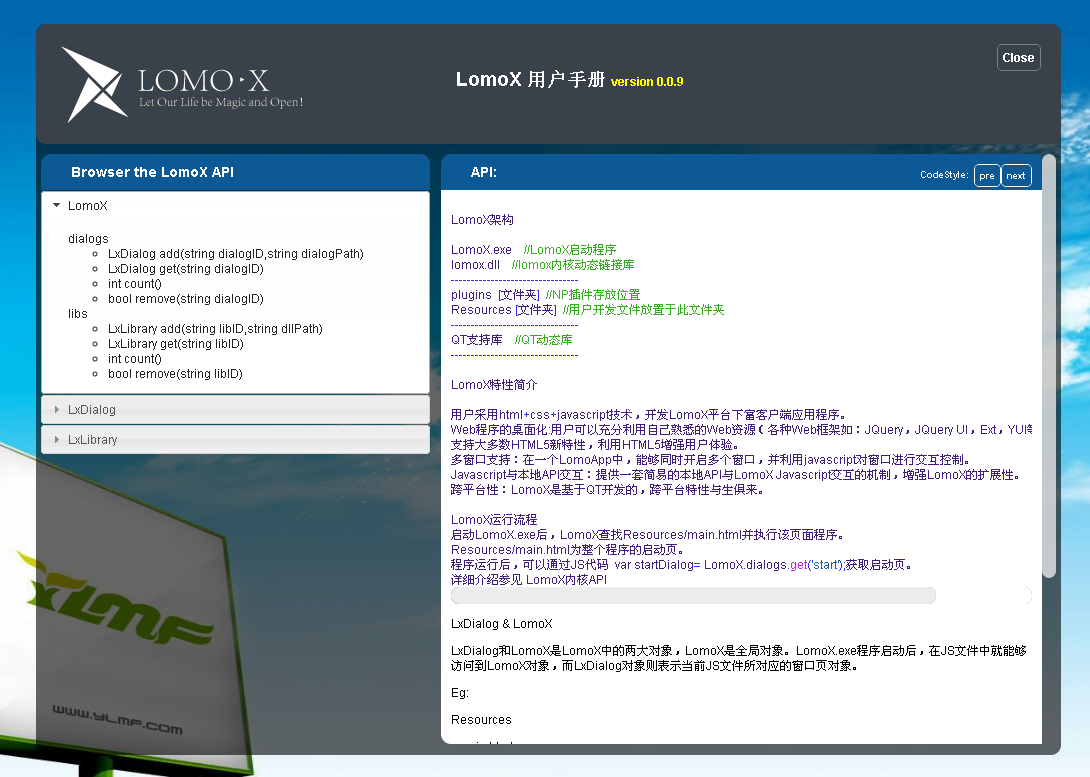The image size is (1090, 777).
Task: Click the 'version 0.0.9' text
Action: [647, 82]
